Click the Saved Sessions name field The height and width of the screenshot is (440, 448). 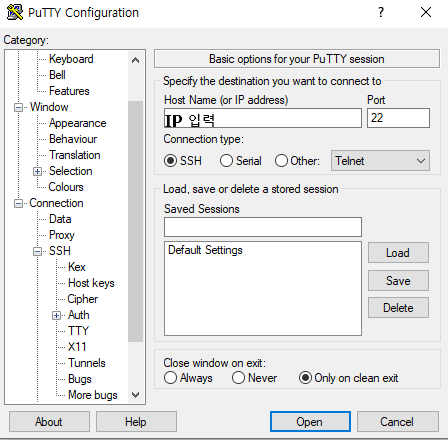[x=263, y=227]
